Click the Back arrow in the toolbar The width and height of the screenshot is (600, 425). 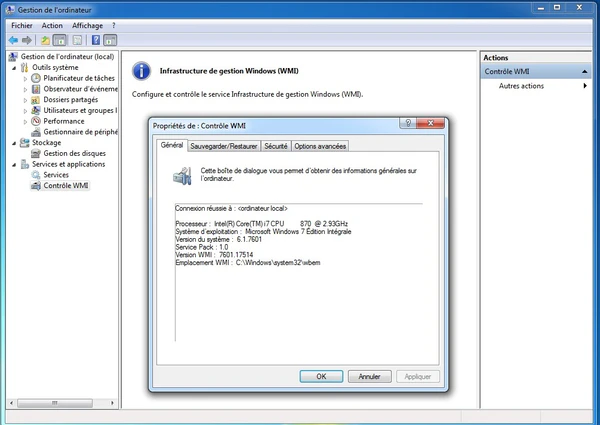pyautogui.click(x=13, y=40)
